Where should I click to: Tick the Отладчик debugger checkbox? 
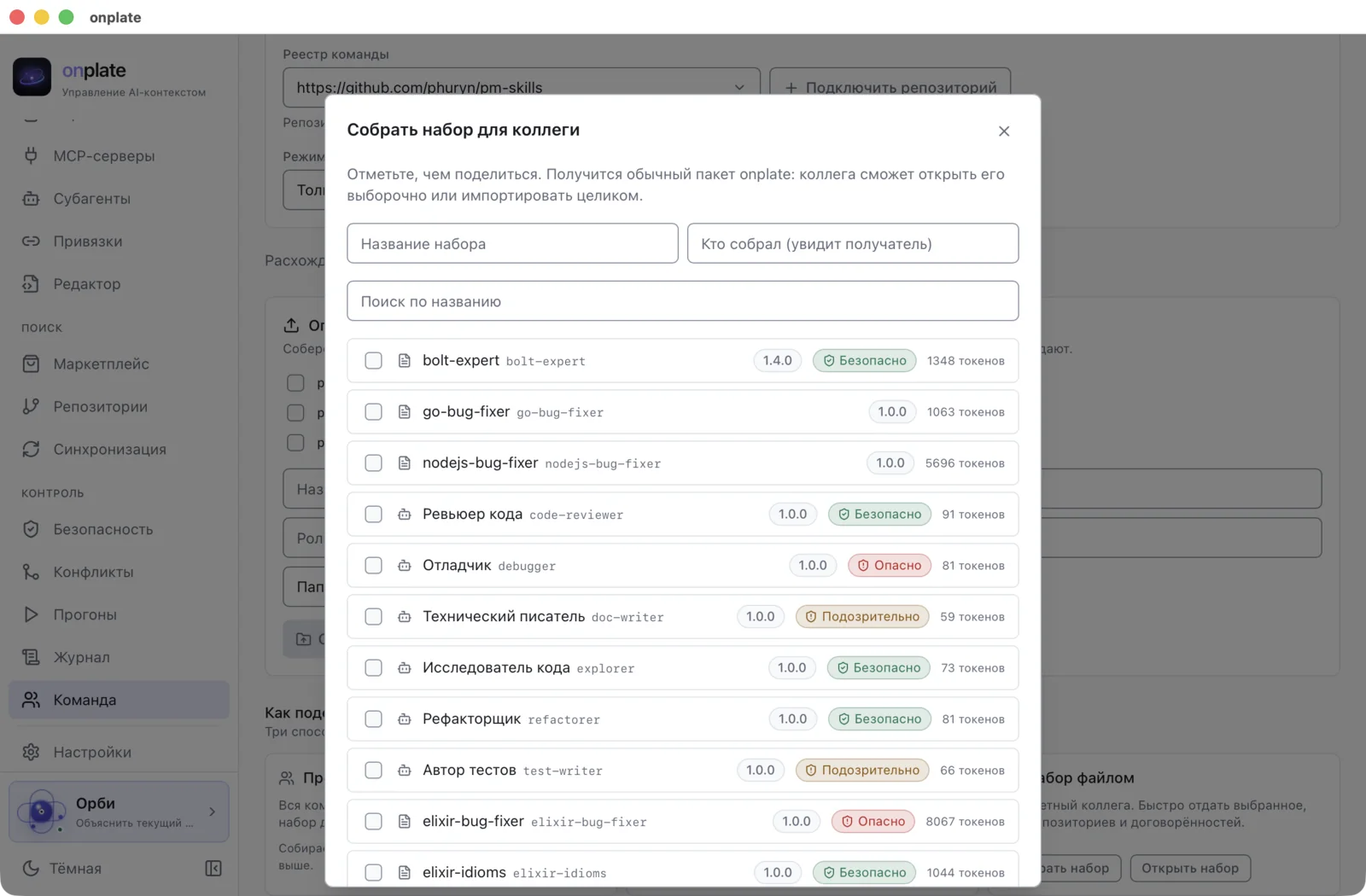[373, 566]
